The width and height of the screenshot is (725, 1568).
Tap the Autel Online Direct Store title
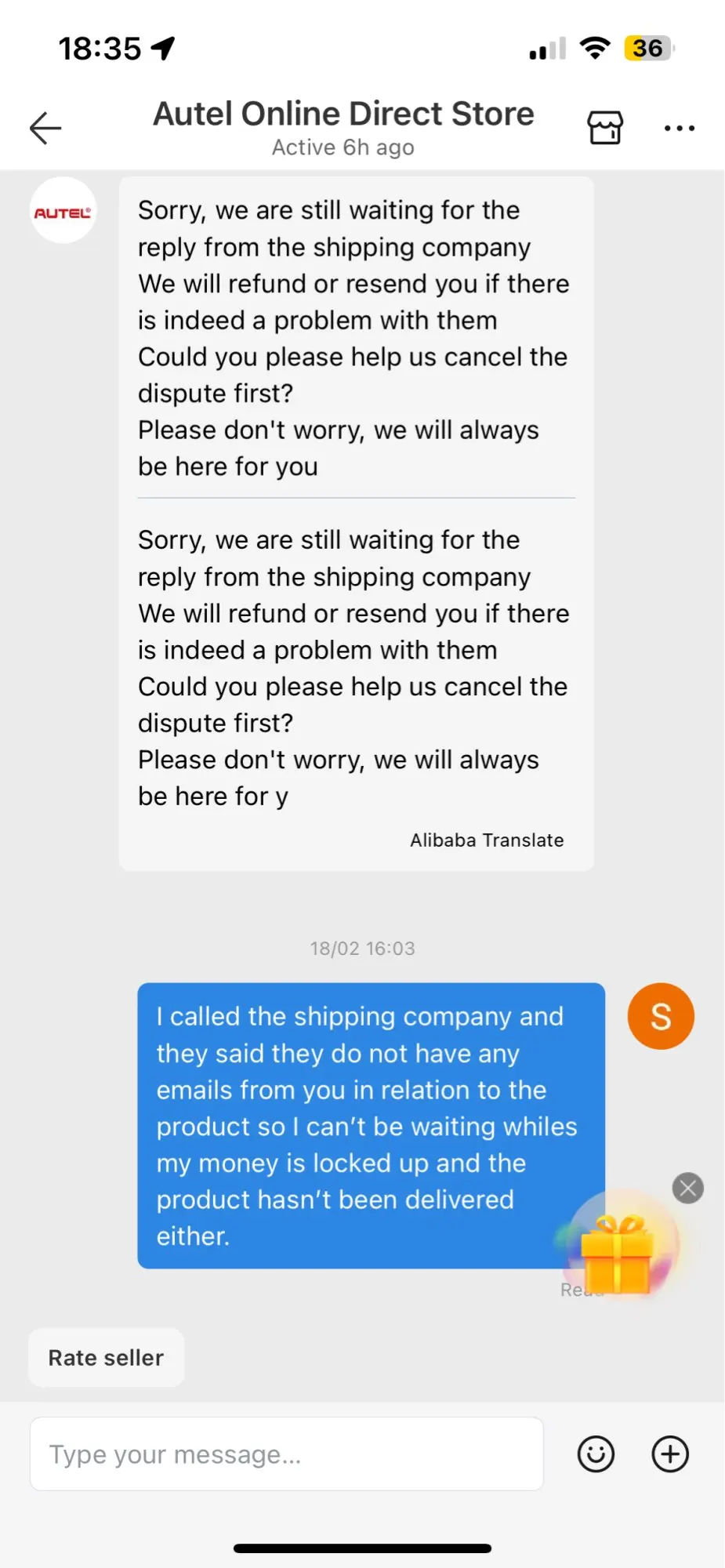coord(343,114)
